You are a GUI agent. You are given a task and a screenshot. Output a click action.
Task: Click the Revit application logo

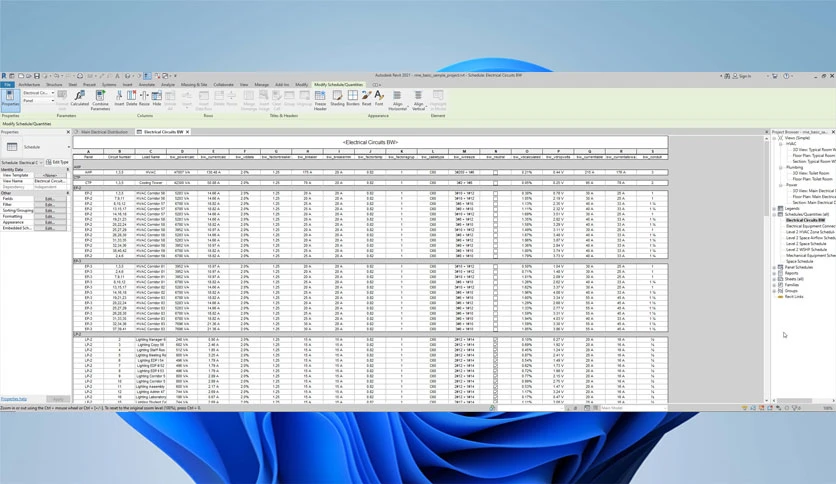point(4,76)
